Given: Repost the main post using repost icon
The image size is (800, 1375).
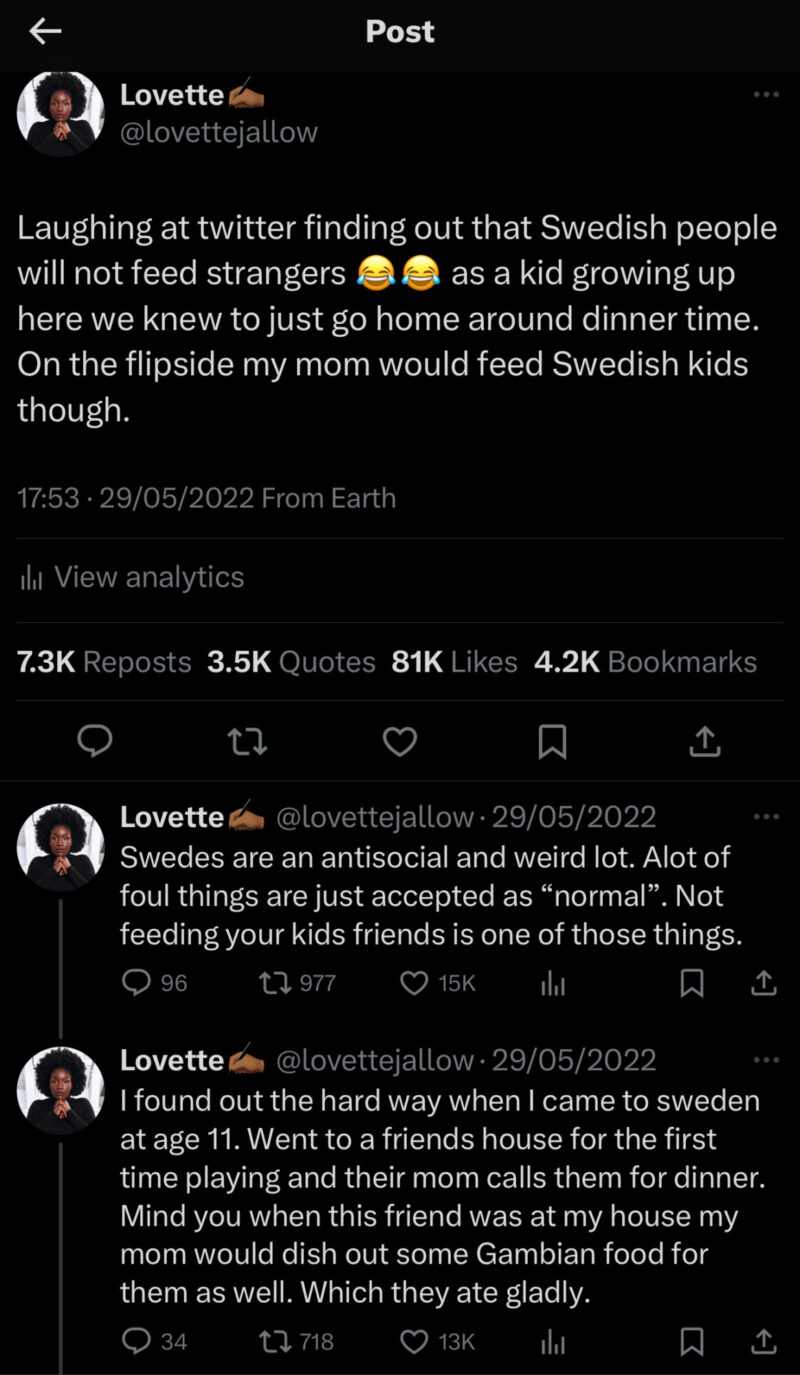Looking at the screenshot, I should coord(247,741).
